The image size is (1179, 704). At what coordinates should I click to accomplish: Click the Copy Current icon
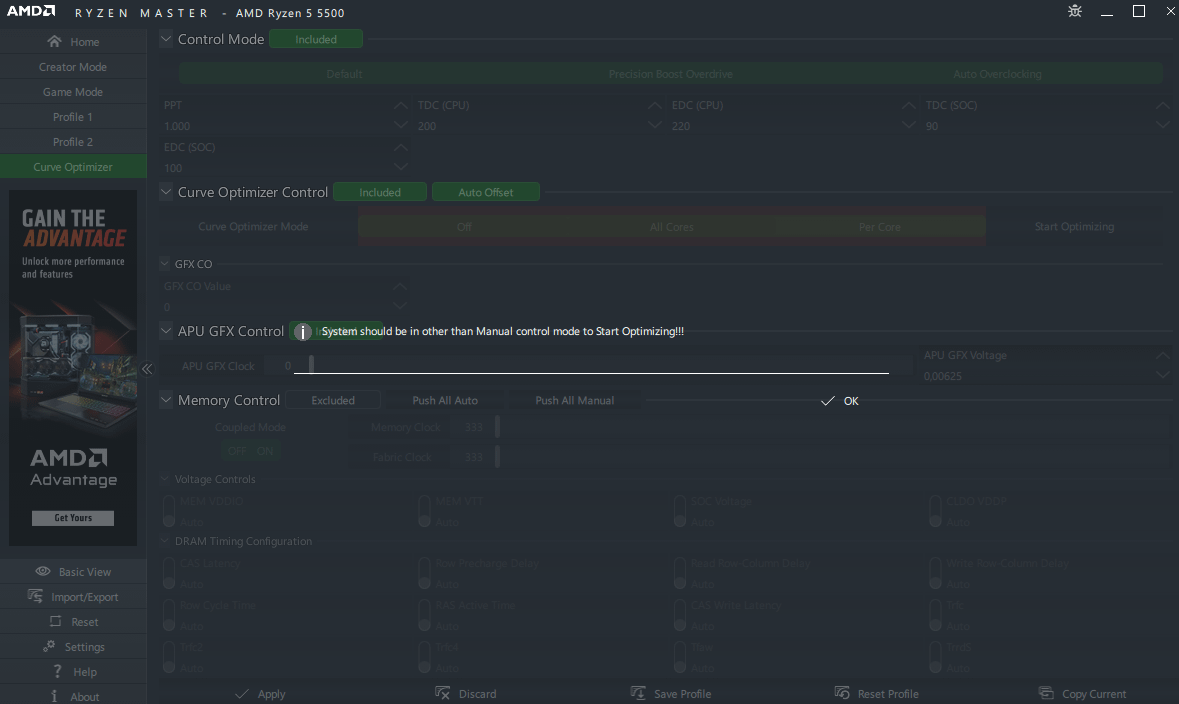1046,693
